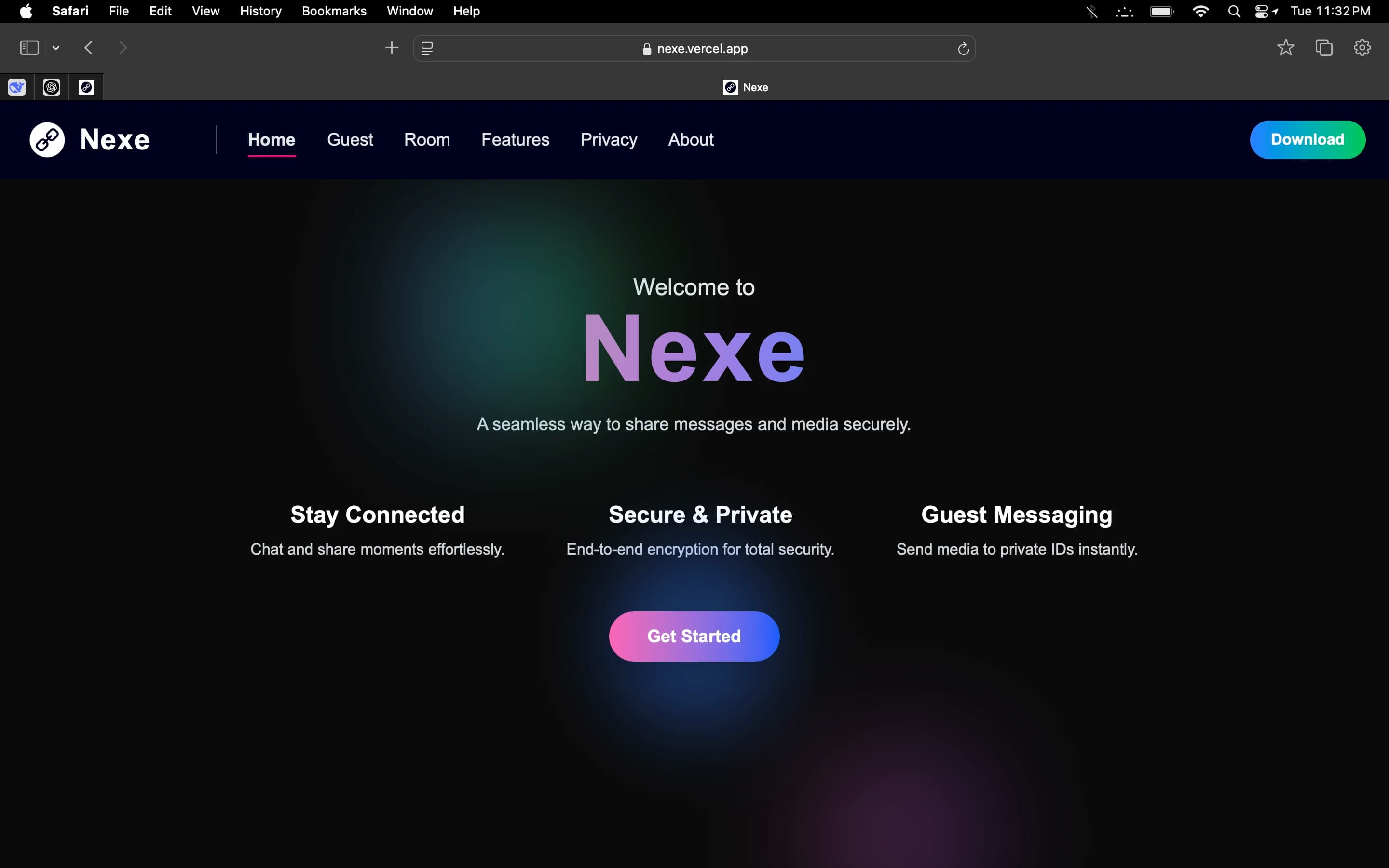Click the Stay Connected heading
Viewport: 1389px width, 868px height.
point(377,515)
